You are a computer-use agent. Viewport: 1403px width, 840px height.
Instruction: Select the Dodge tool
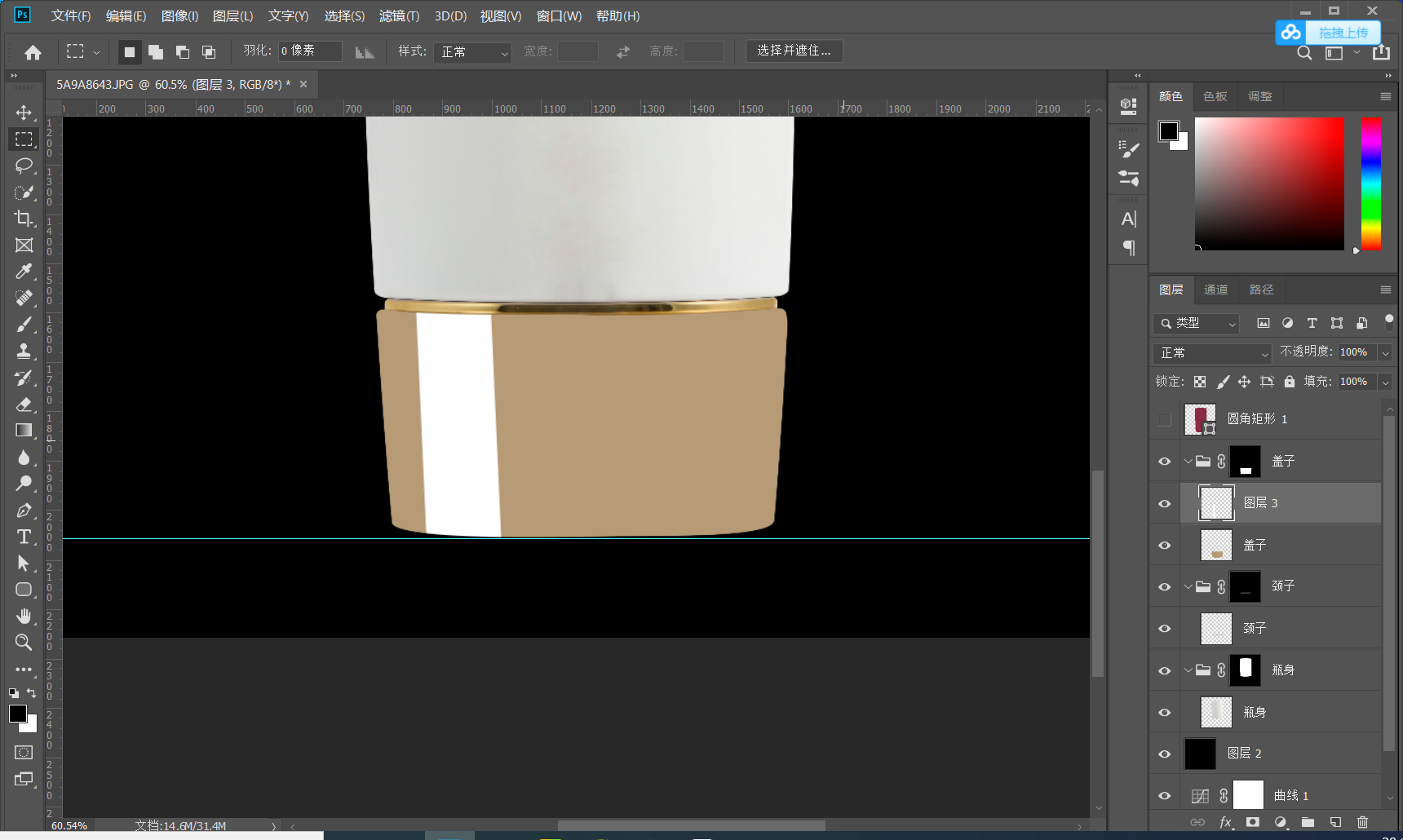pos(24,484)
